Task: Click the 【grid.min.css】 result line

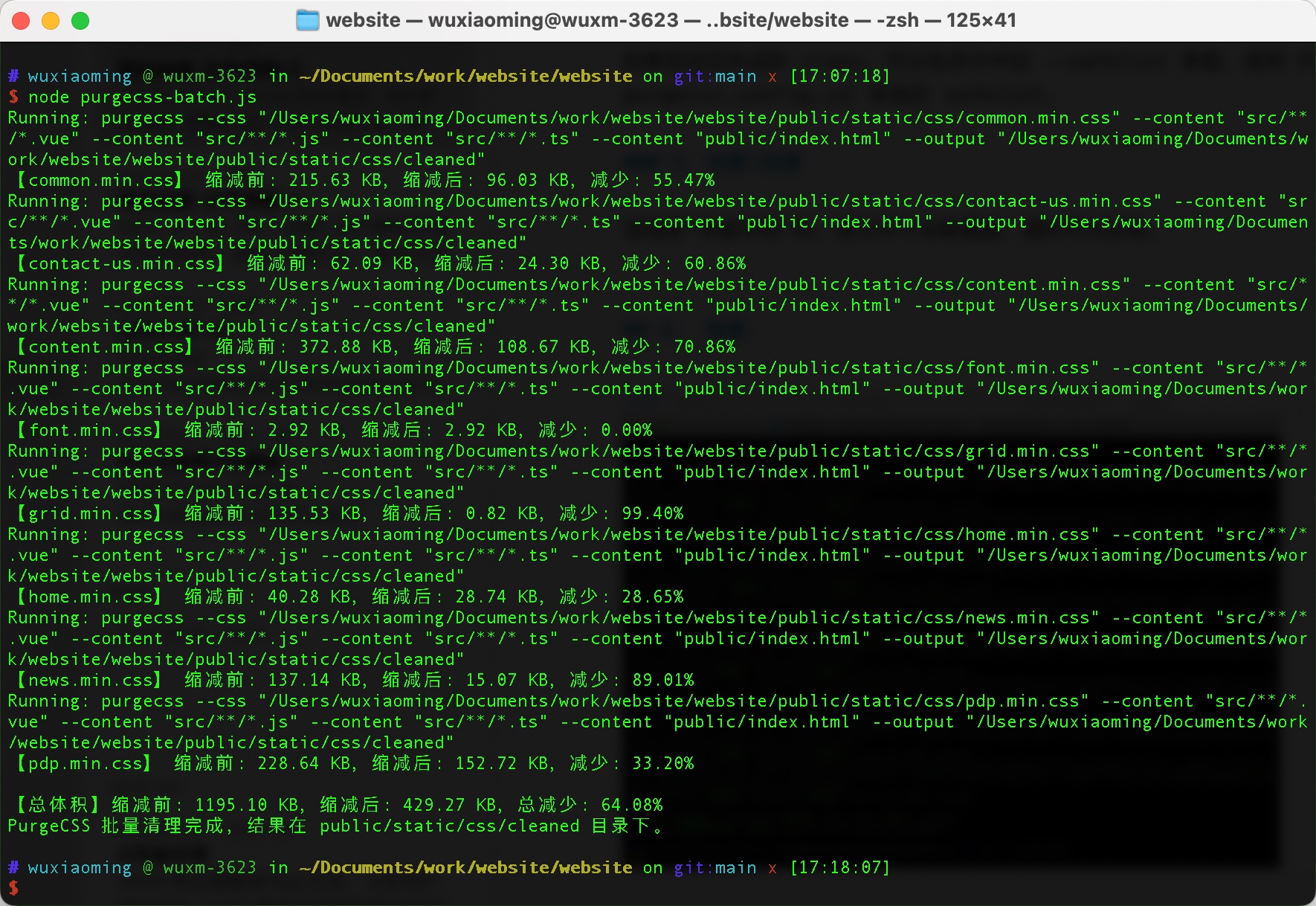Action: (349, 514)
